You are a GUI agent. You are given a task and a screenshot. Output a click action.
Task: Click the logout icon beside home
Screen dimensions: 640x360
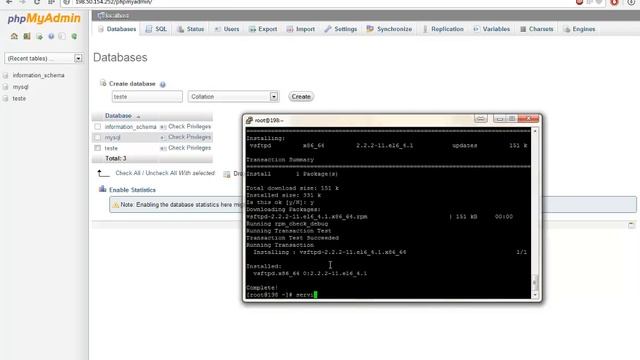pos(27,36)
